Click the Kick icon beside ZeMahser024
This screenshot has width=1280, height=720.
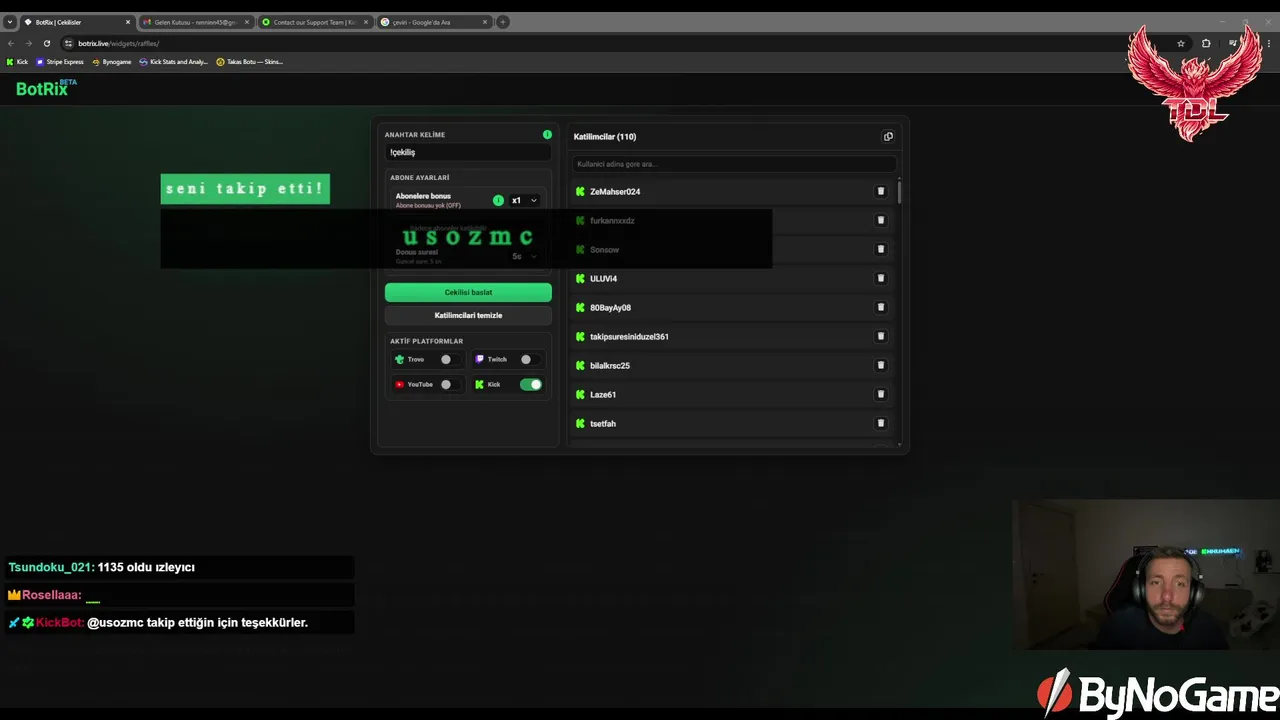tap(580, 191)
